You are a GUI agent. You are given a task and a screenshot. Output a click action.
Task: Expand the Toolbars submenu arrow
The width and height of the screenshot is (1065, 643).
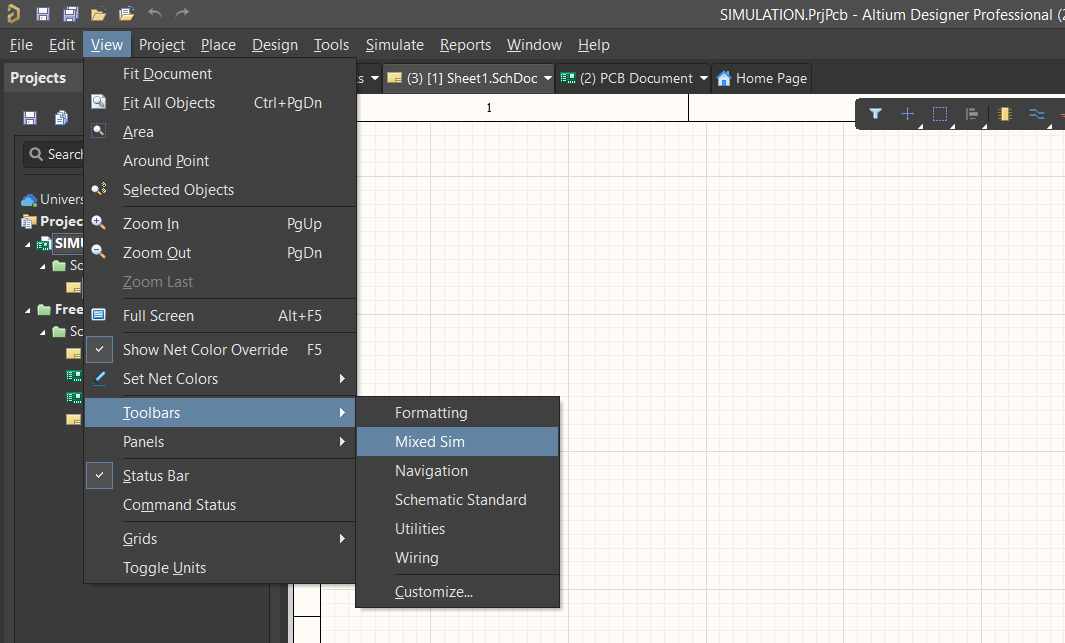coord(342,412)
